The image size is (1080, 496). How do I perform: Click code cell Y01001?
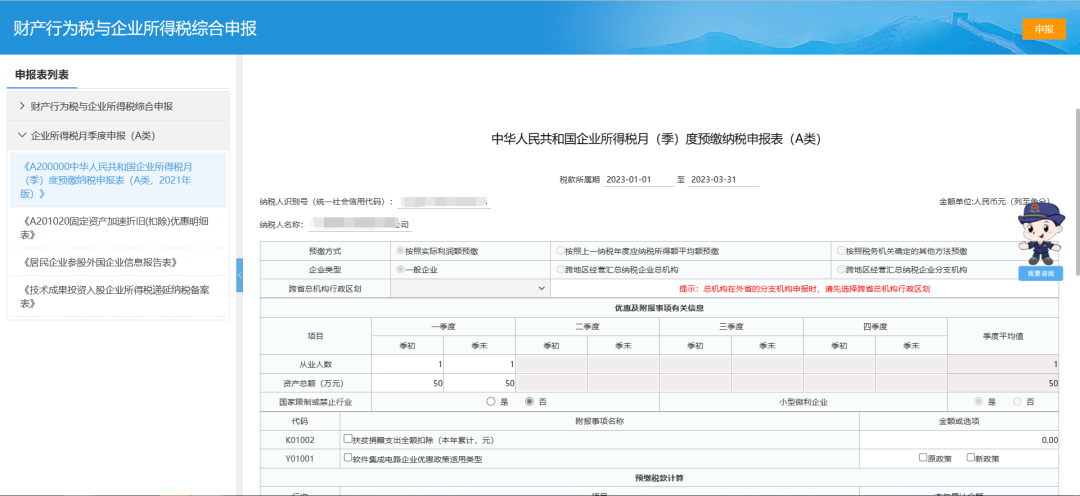tap(300, 458)
